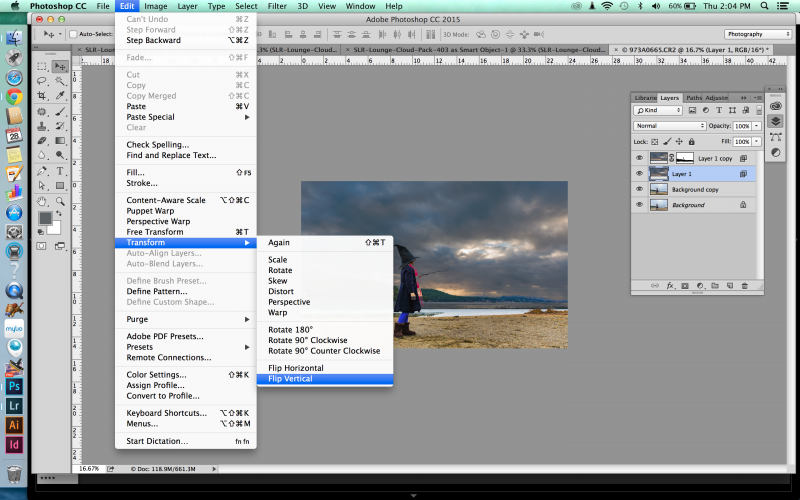The image size is (800, 500).
Task: Click Content-Aware Scale
Action: (x=186, y=200)
